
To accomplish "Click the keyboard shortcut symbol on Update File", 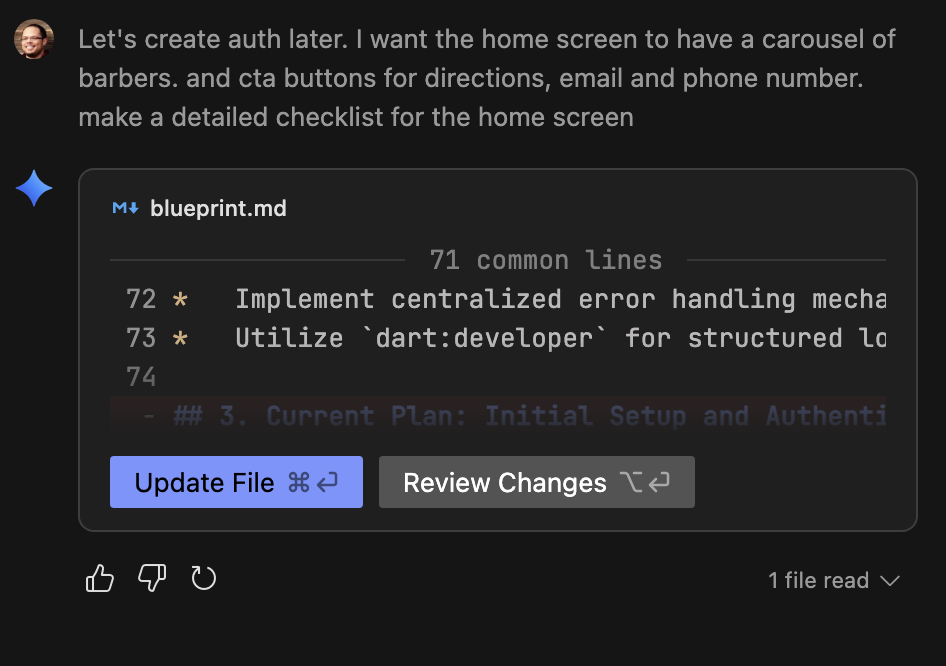I will click(301, 482).
